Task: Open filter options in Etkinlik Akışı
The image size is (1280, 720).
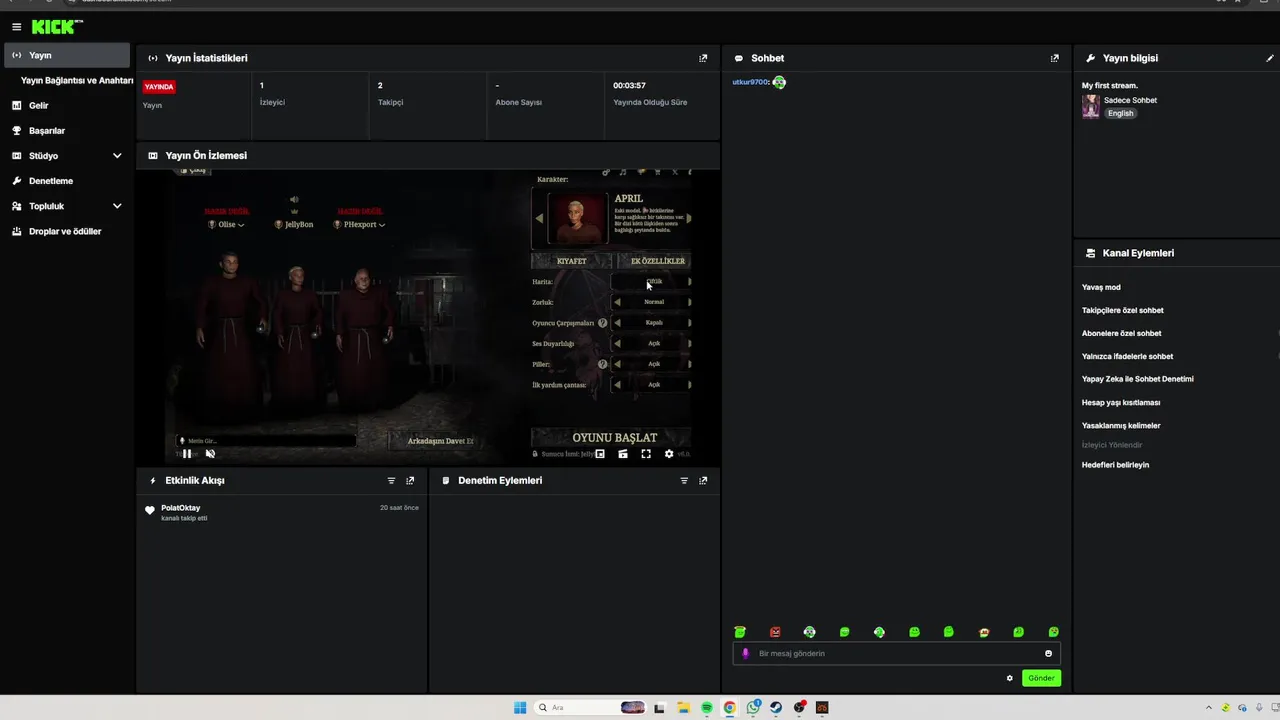Action: click(x=391, y=480)
